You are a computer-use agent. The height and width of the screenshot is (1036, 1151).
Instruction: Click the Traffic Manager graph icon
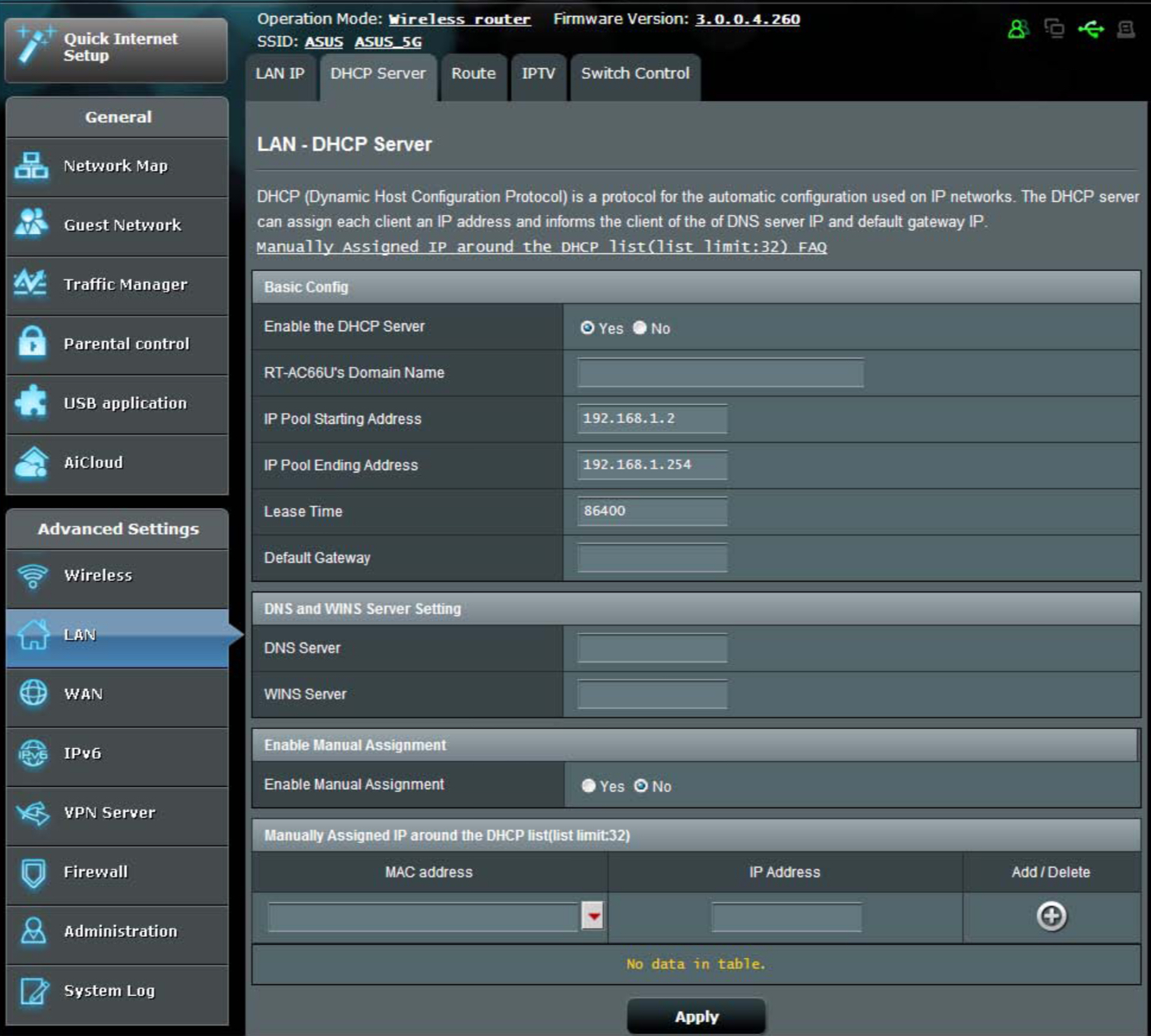[30, 283]
